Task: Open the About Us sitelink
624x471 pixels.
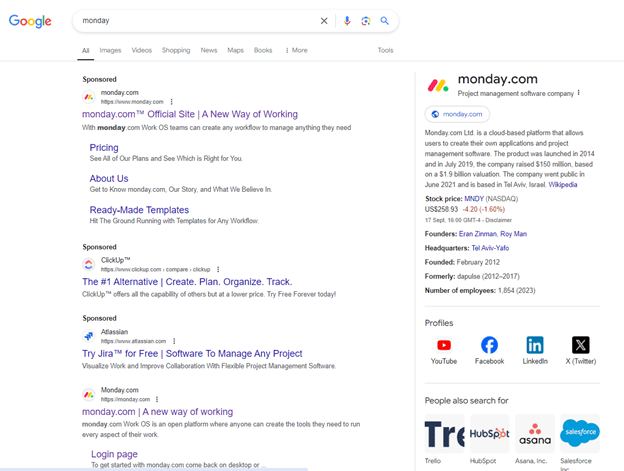Action: point(109,179)
